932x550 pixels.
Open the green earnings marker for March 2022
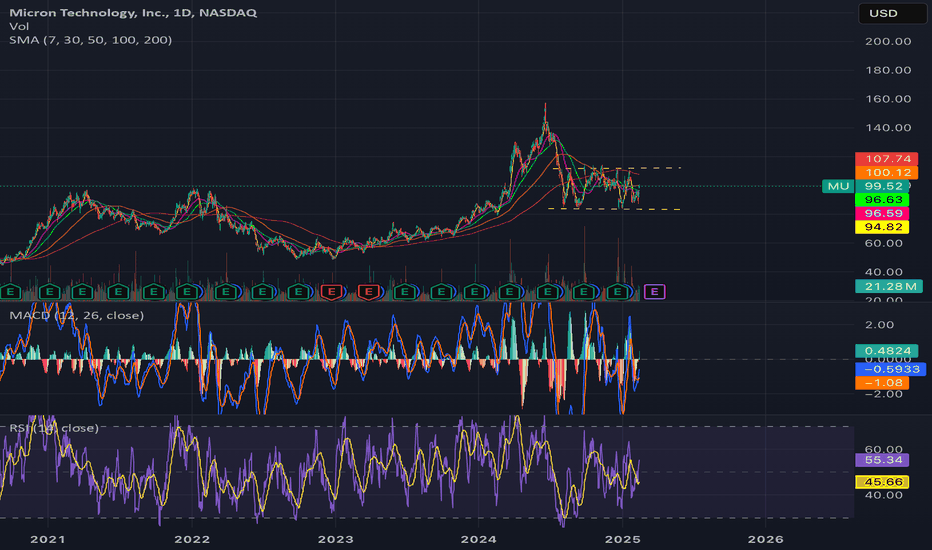click(226, 291)
